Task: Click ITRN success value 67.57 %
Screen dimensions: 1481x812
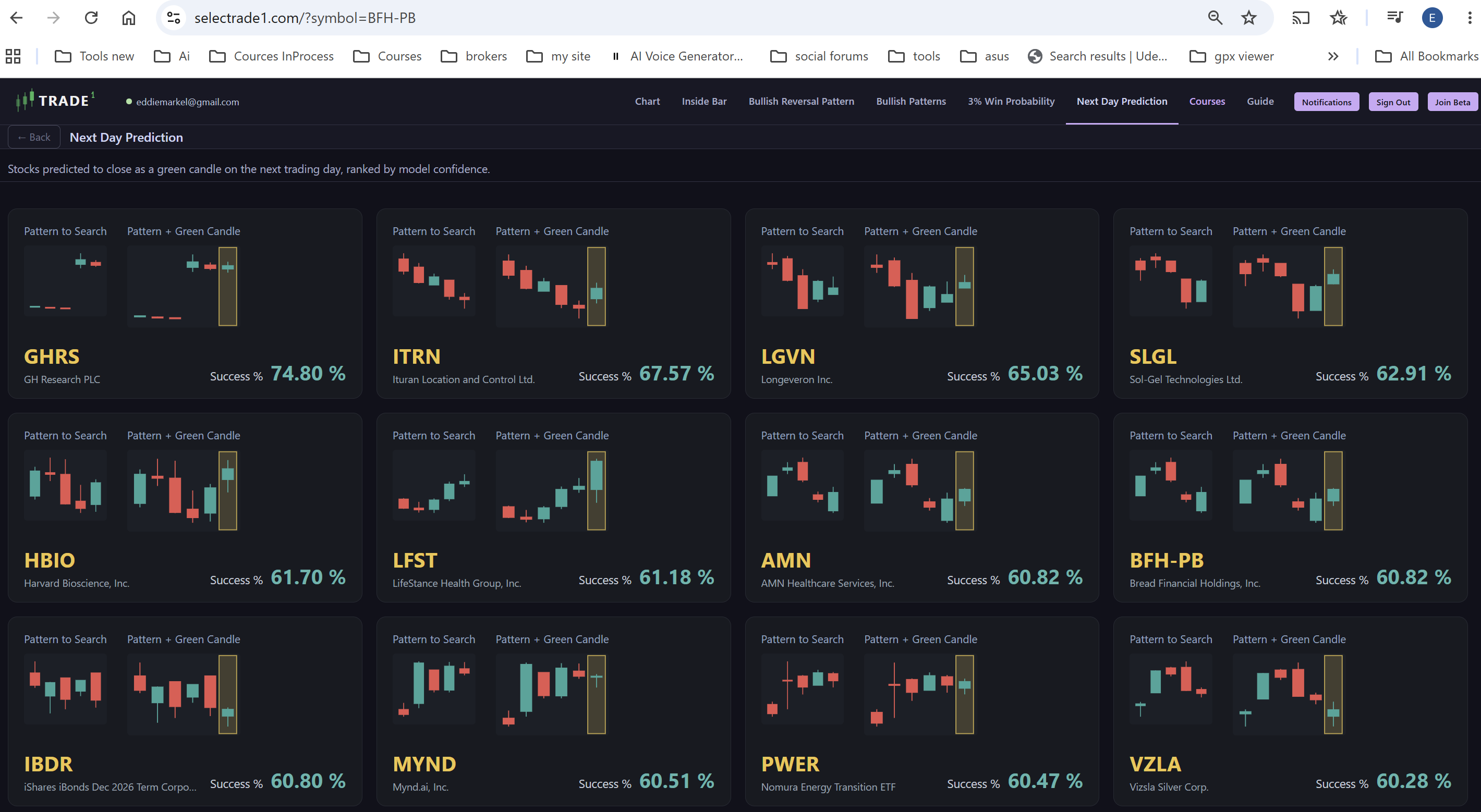Action: point(677,374)
